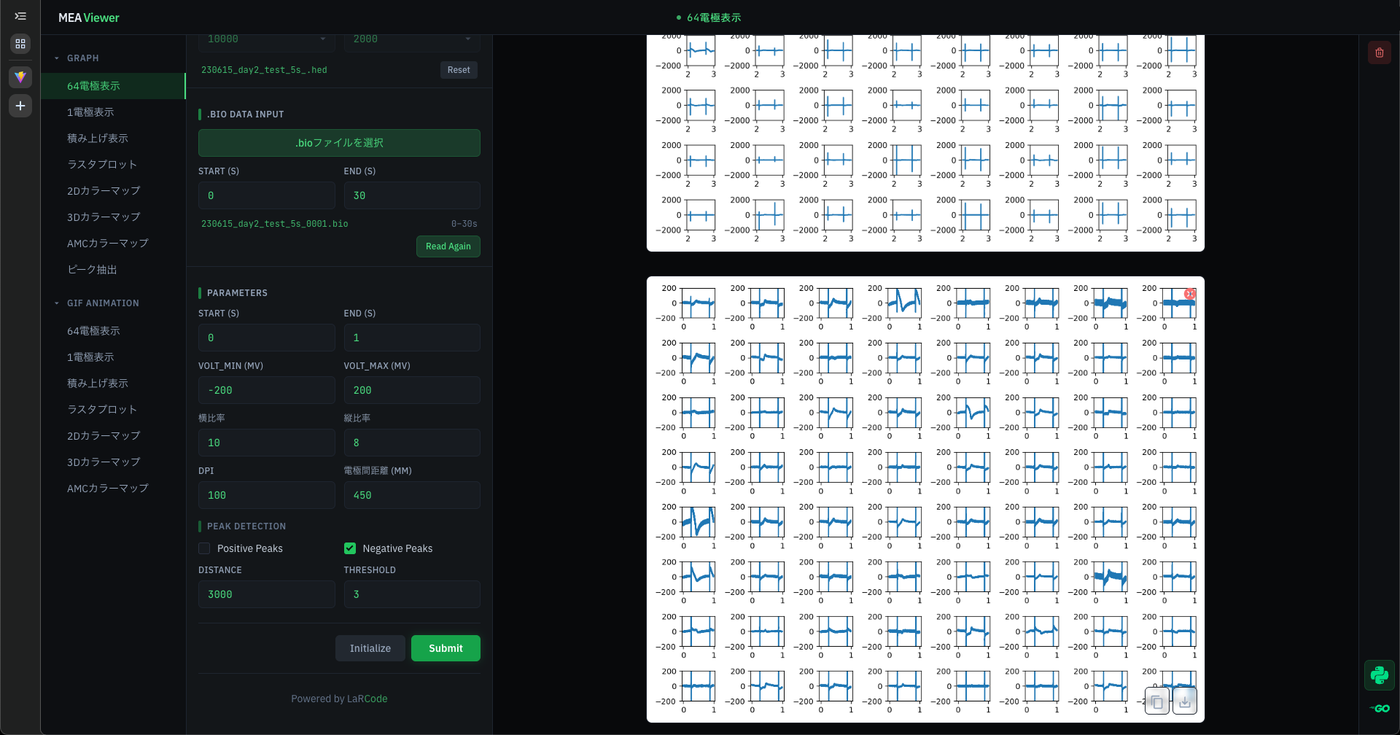Click the Read Again button

point(448,246)
